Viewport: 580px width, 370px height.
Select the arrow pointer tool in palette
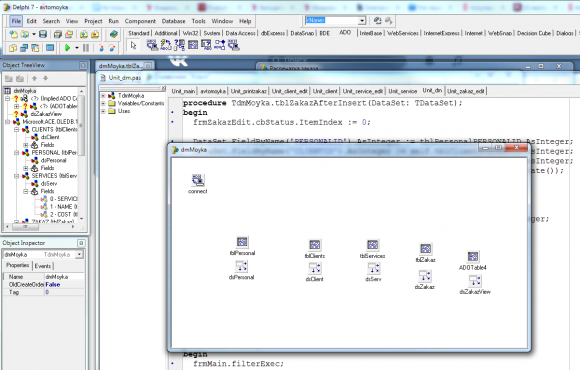coord(133,46)
